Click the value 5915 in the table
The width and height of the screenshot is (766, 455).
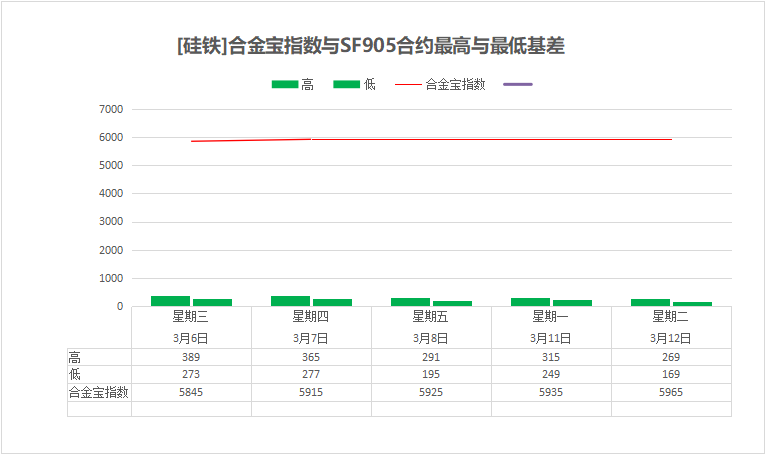[x=311, y=392]
